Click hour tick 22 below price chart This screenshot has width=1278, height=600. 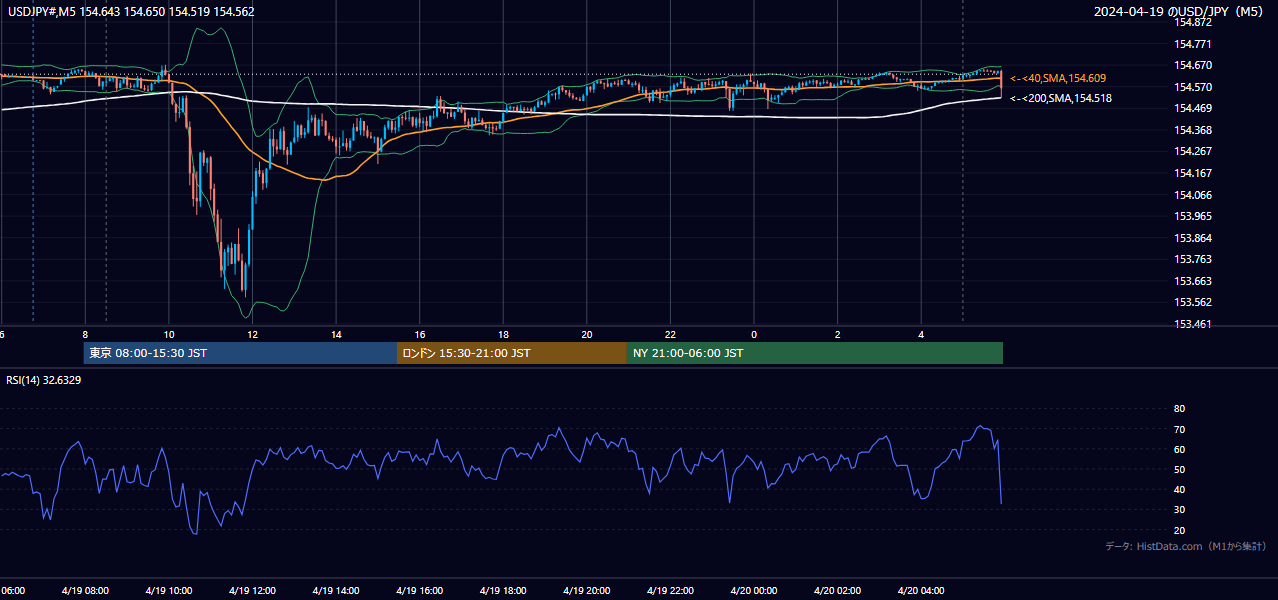(670, 334)
